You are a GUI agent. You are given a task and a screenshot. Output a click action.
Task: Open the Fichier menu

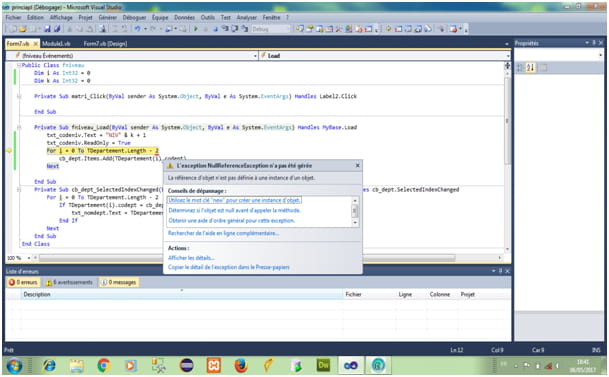pos(14,17)
